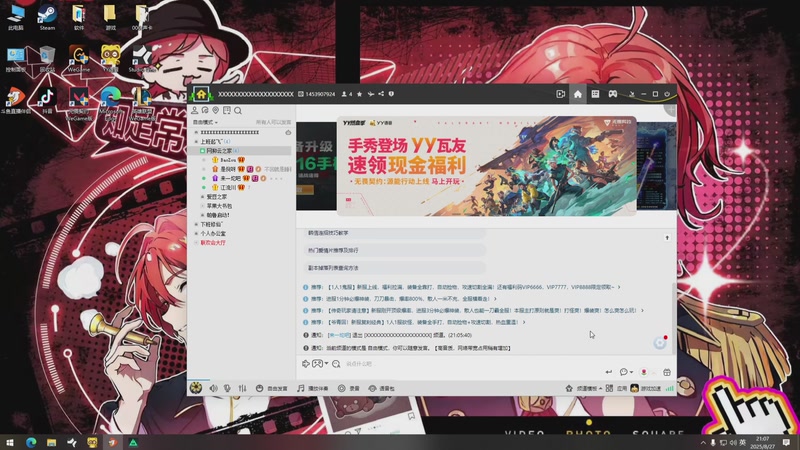Image resolution: width=800 pixels, height=450 pixels.
Task: Toggle the speaker volume icon in the bottom bar
Action: 213,388
